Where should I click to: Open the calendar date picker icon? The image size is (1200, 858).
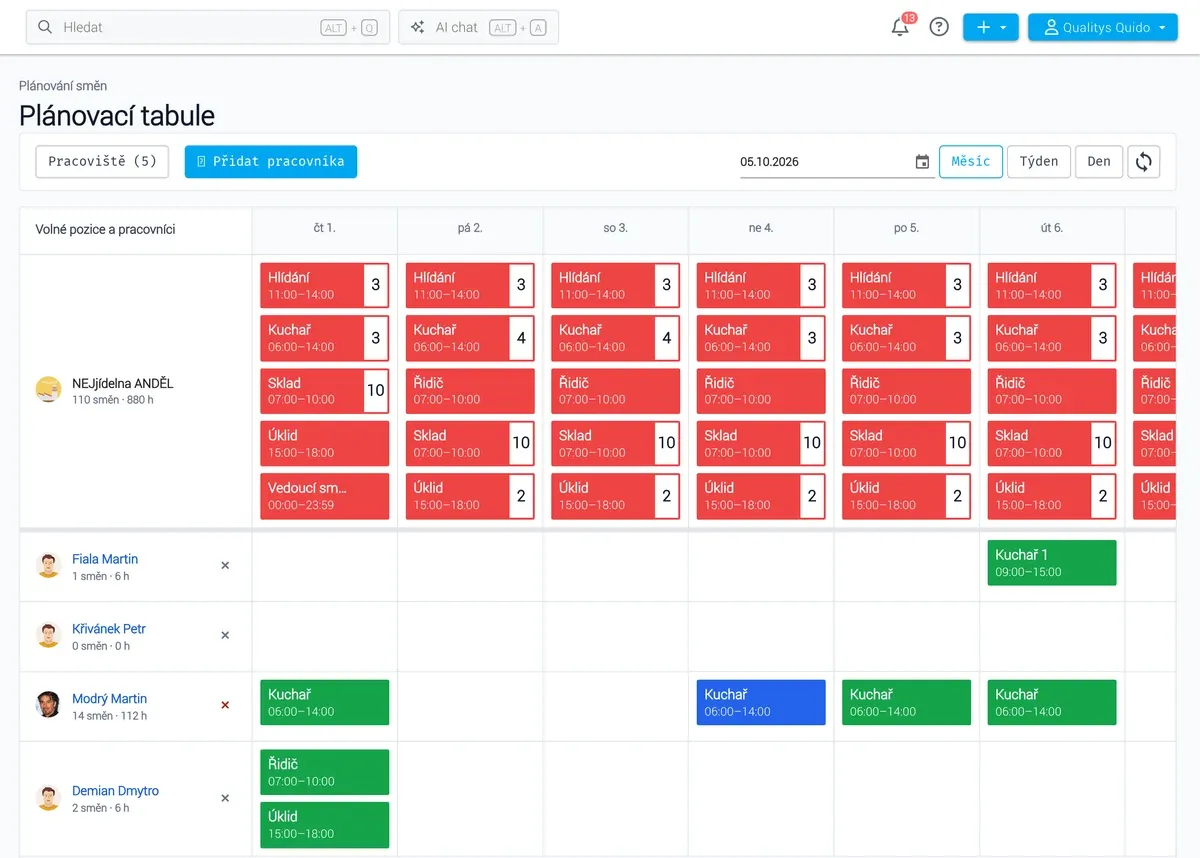tap(922, 162)
